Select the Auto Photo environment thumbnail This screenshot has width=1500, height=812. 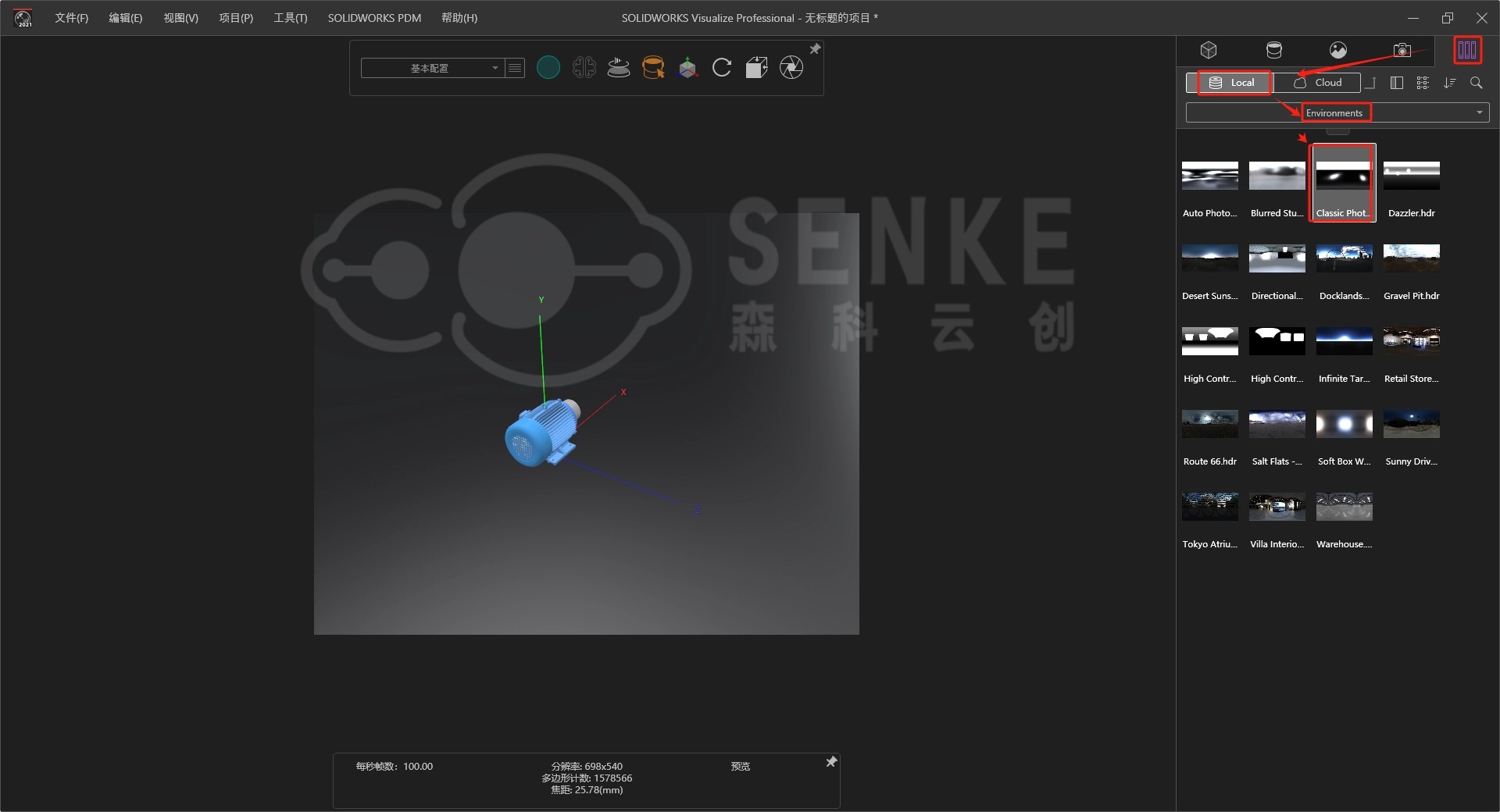click(x=1209, y=176)
